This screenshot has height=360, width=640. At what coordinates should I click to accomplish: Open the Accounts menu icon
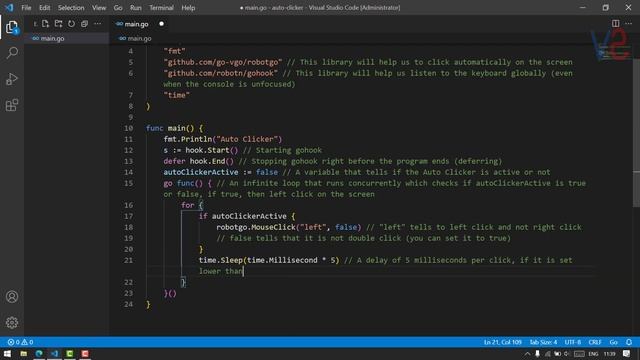point(12,296)
